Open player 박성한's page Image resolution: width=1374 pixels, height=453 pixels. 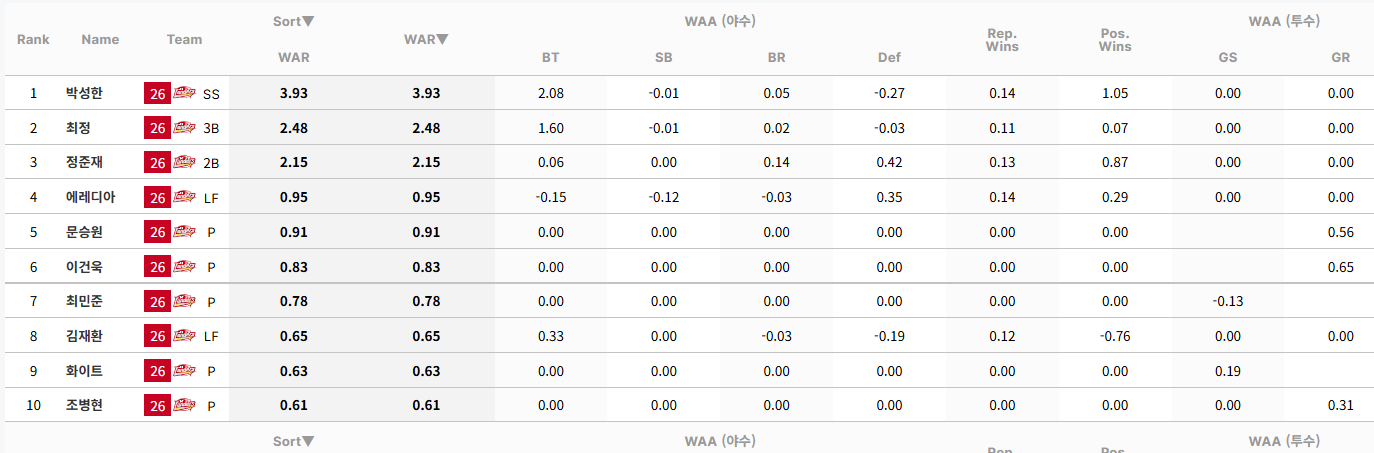point(84,93)
